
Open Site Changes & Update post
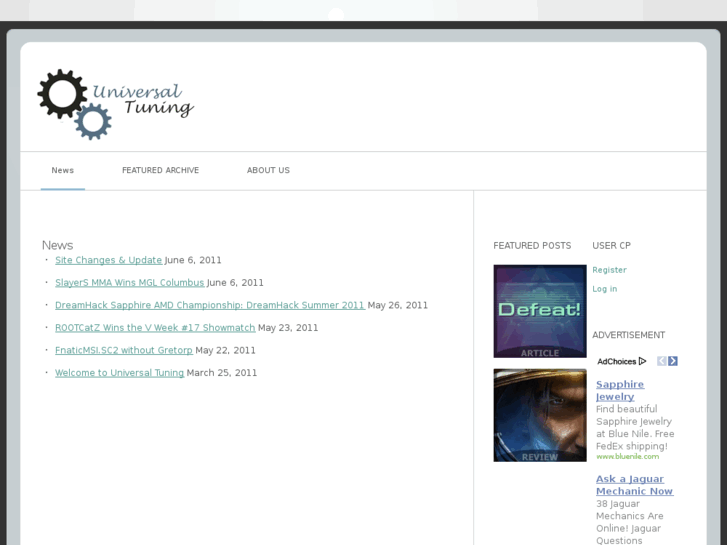[108, 260]
